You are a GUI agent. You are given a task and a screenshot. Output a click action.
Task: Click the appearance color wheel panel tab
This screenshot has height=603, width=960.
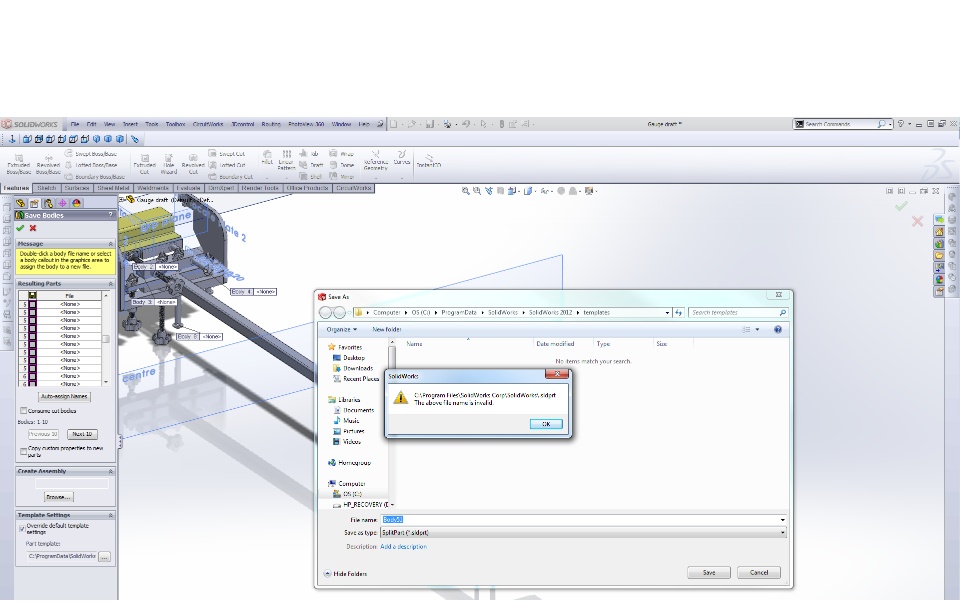coord(77,203)
